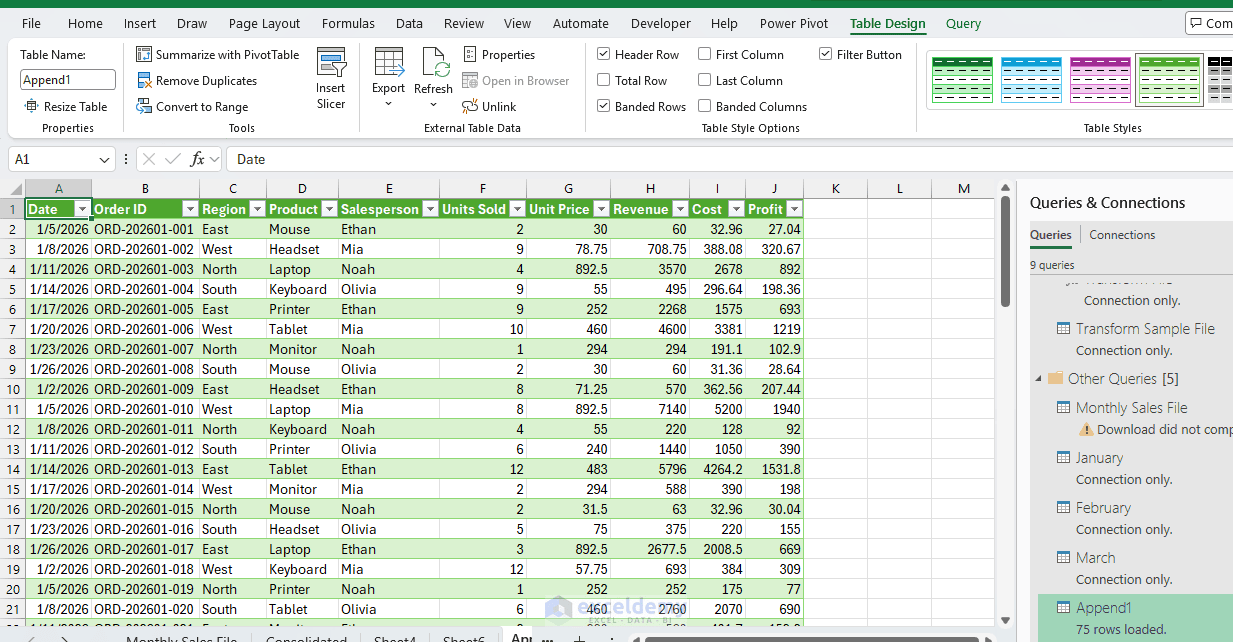Switch to the Formulas ribbon tab
The image size is (1233, 642).
click(349, 24)
